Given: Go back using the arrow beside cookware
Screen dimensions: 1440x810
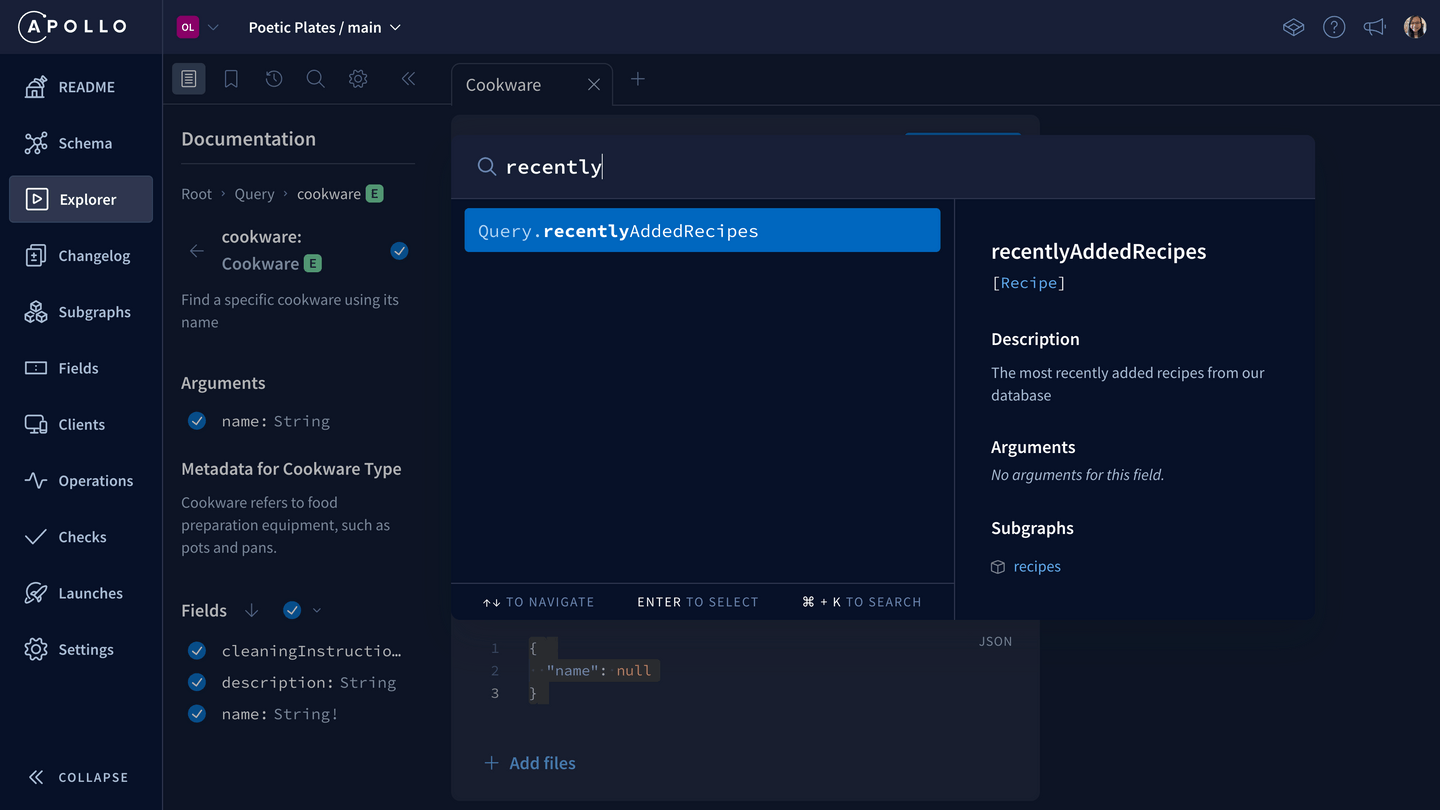Looking at the screenshot, I should tap(197, 251).
